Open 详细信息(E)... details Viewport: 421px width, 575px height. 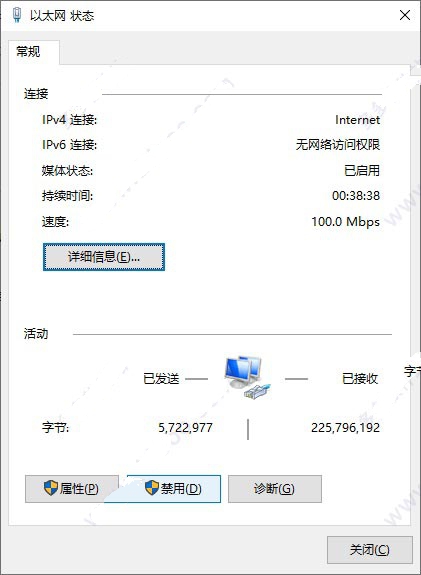pyautogui.click(x=104, y=257)
